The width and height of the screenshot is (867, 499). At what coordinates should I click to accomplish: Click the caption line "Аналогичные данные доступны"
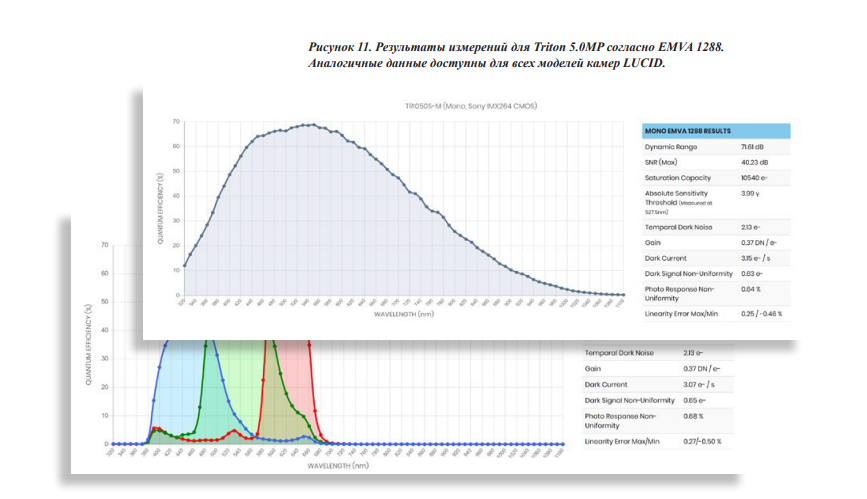tap(487, 63)
